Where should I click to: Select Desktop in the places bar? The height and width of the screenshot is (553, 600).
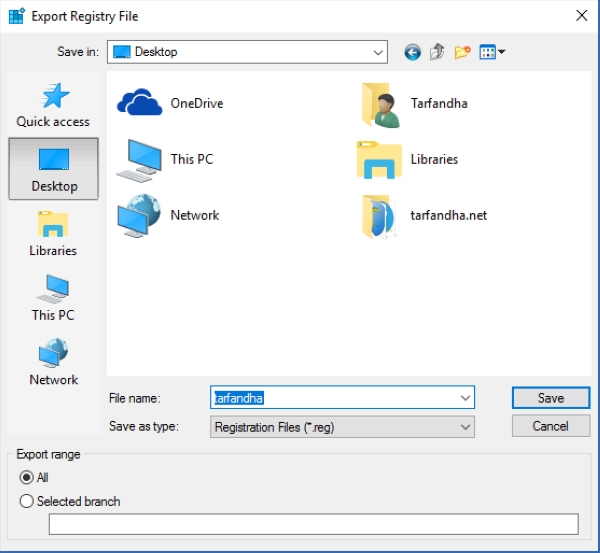(54, 169)
